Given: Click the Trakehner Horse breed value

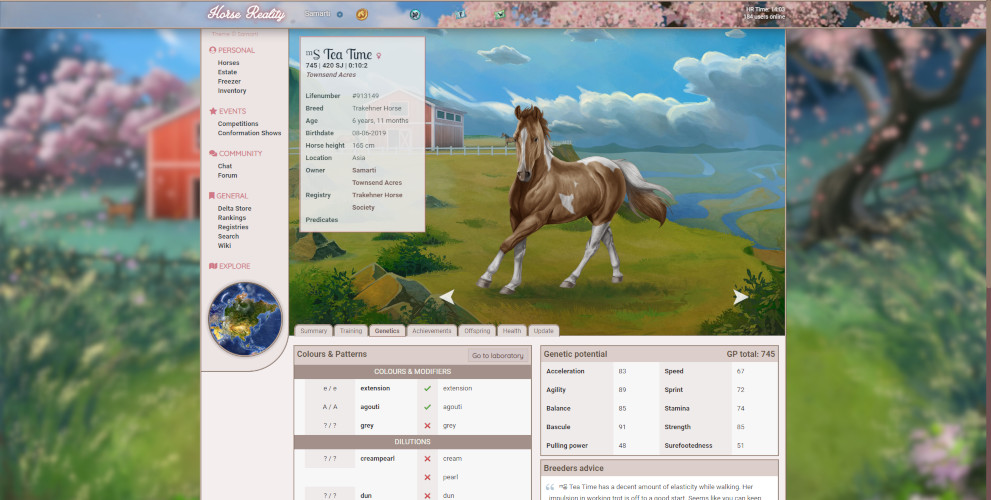Looking at the screenshot, I should pyautogui.click(x=377, y=108).
